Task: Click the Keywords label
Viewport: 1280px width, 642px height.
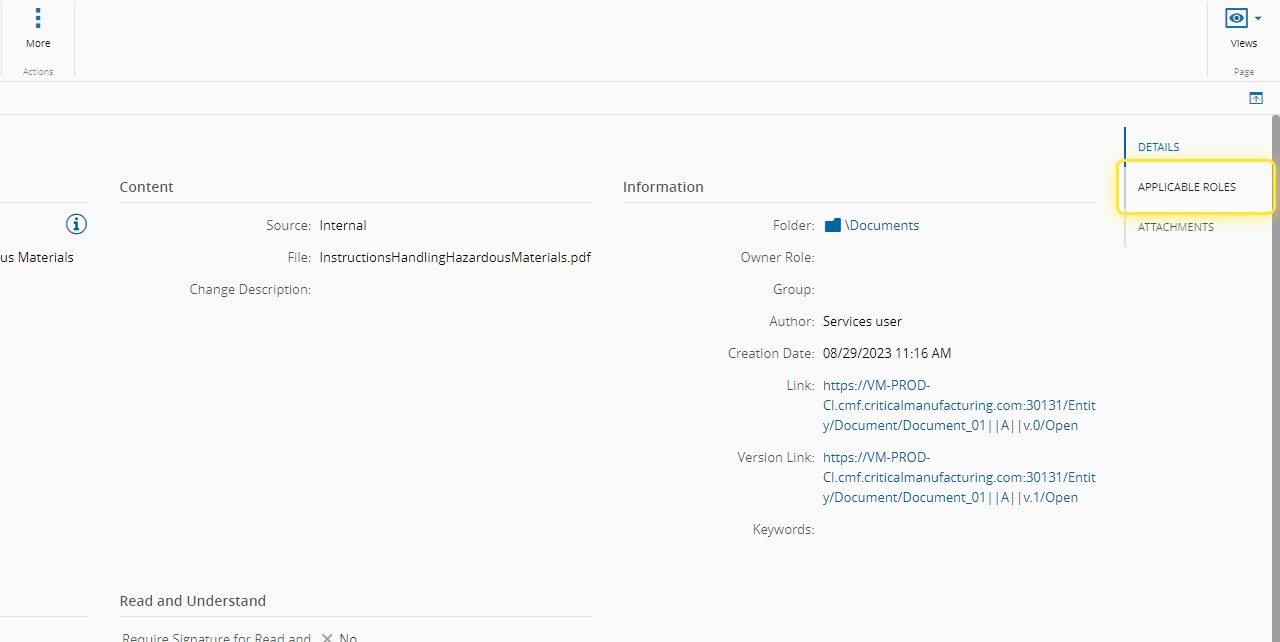Action: point(783,529)
